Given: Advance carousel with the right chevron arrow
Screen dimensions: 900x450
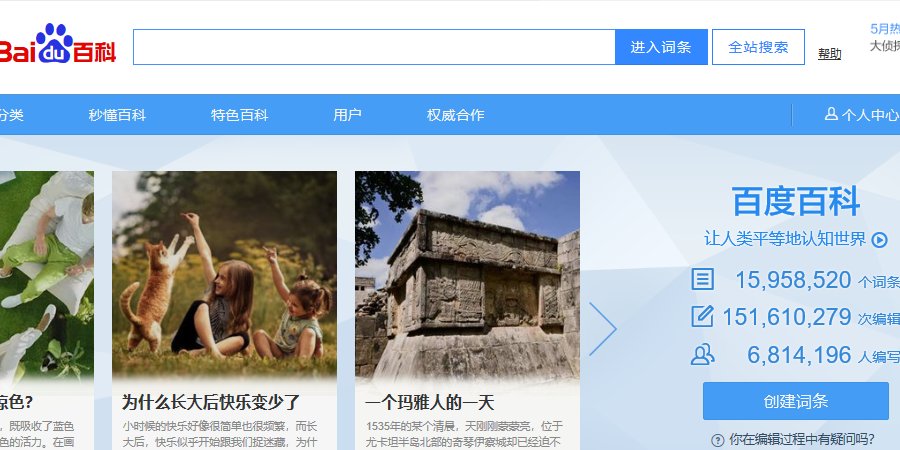Looking at the screenshot, I should tap(603, 329).
